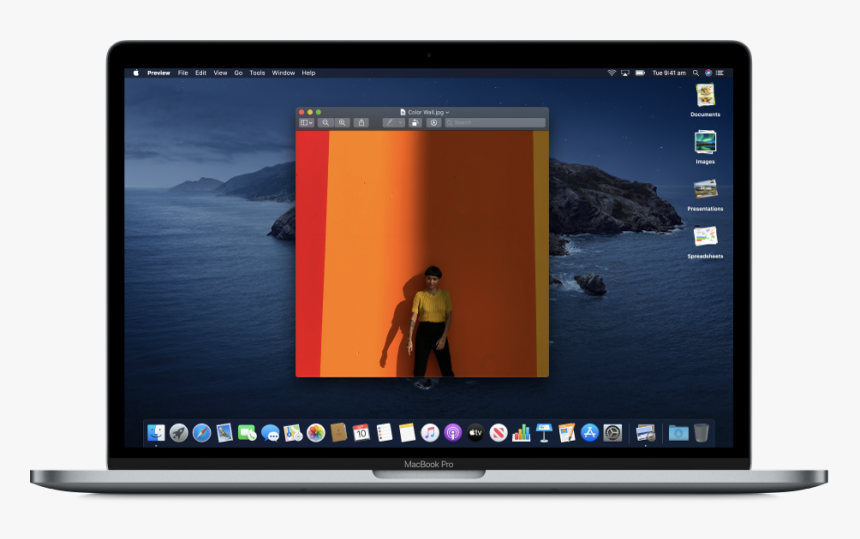Open the File menu
860x539 pixels.
[183, 73]
